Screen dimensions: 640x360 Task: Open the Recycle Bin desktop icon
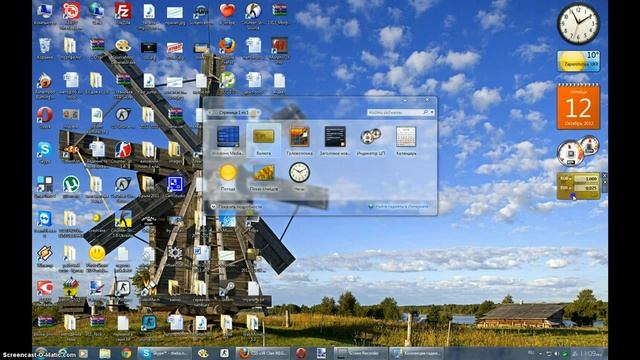pyautogui.click(x=44, y=48)
